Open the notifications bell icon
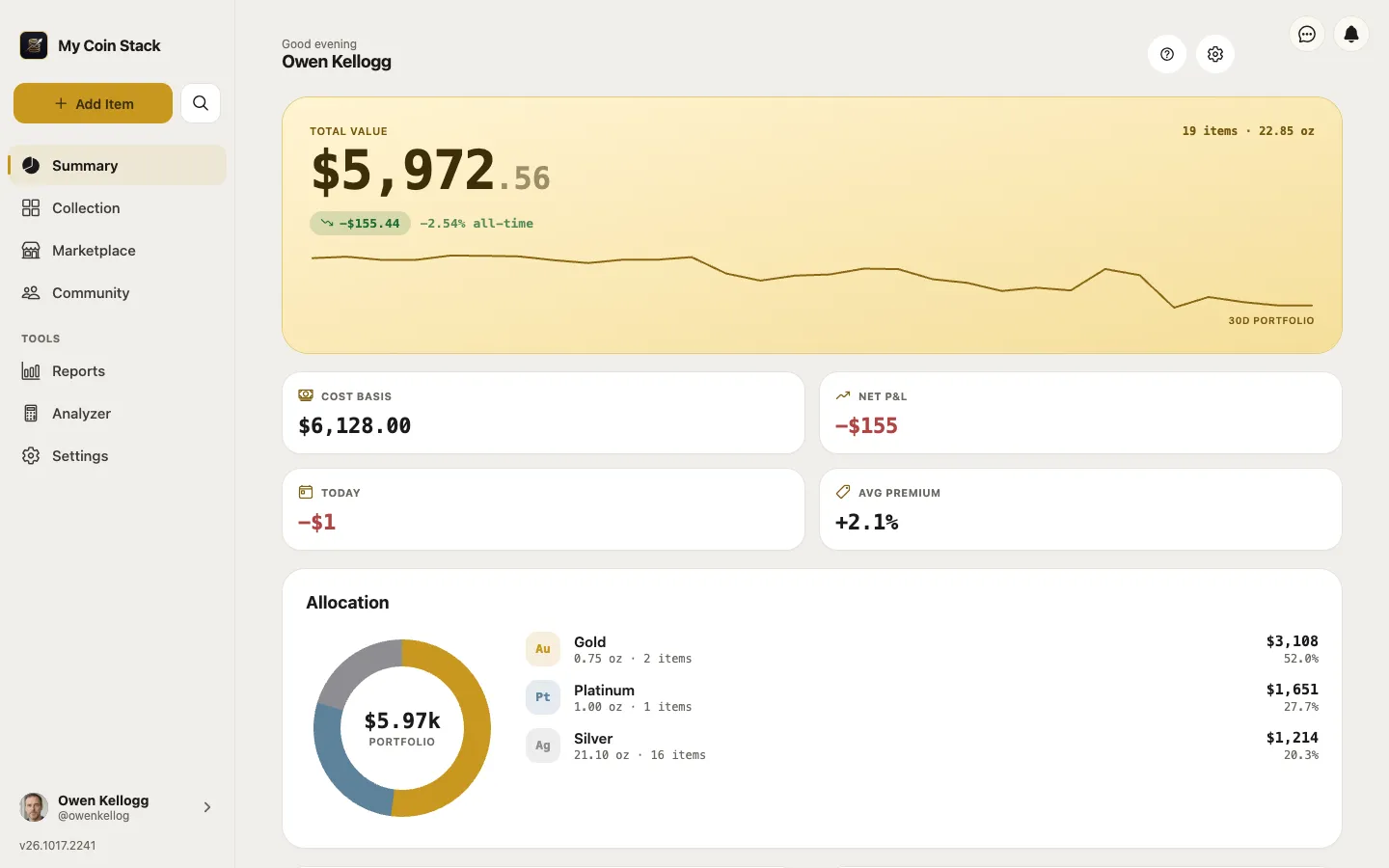The height and width of the screenshot is (868, 1389). 1351,35
